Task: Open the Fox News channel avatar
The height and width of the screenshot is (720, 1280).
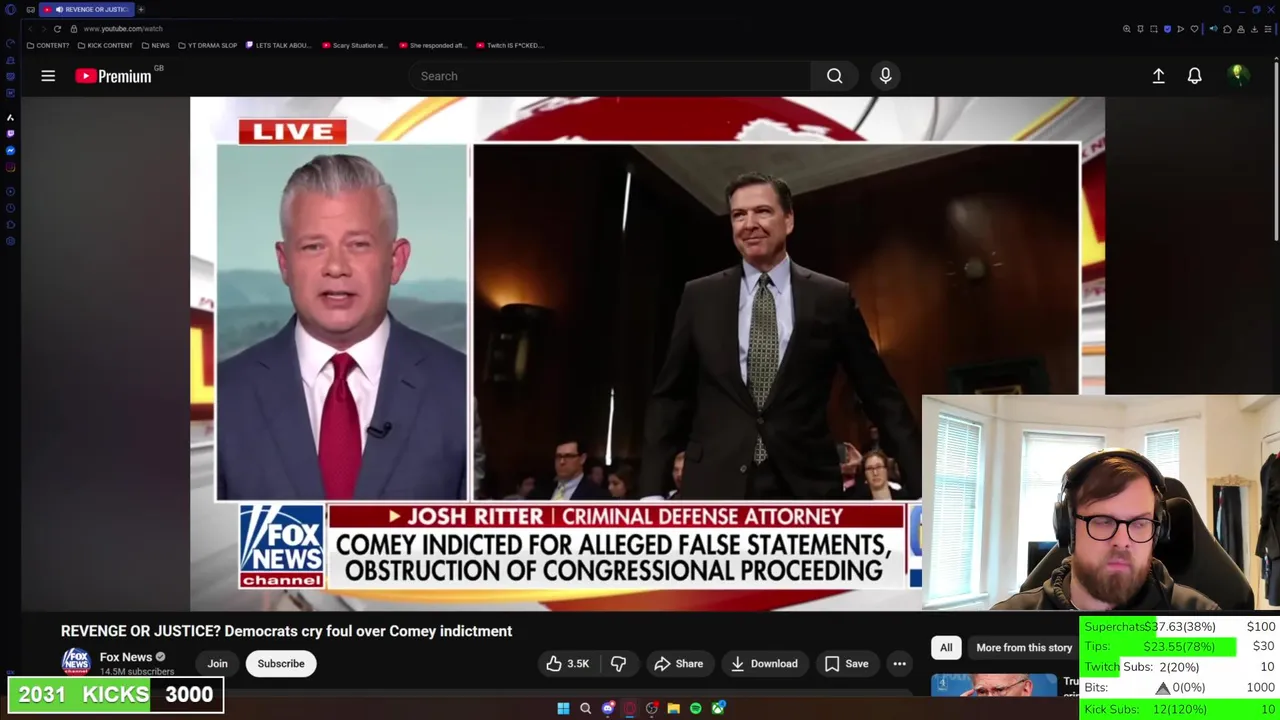Action: click(x=76, y=662)
